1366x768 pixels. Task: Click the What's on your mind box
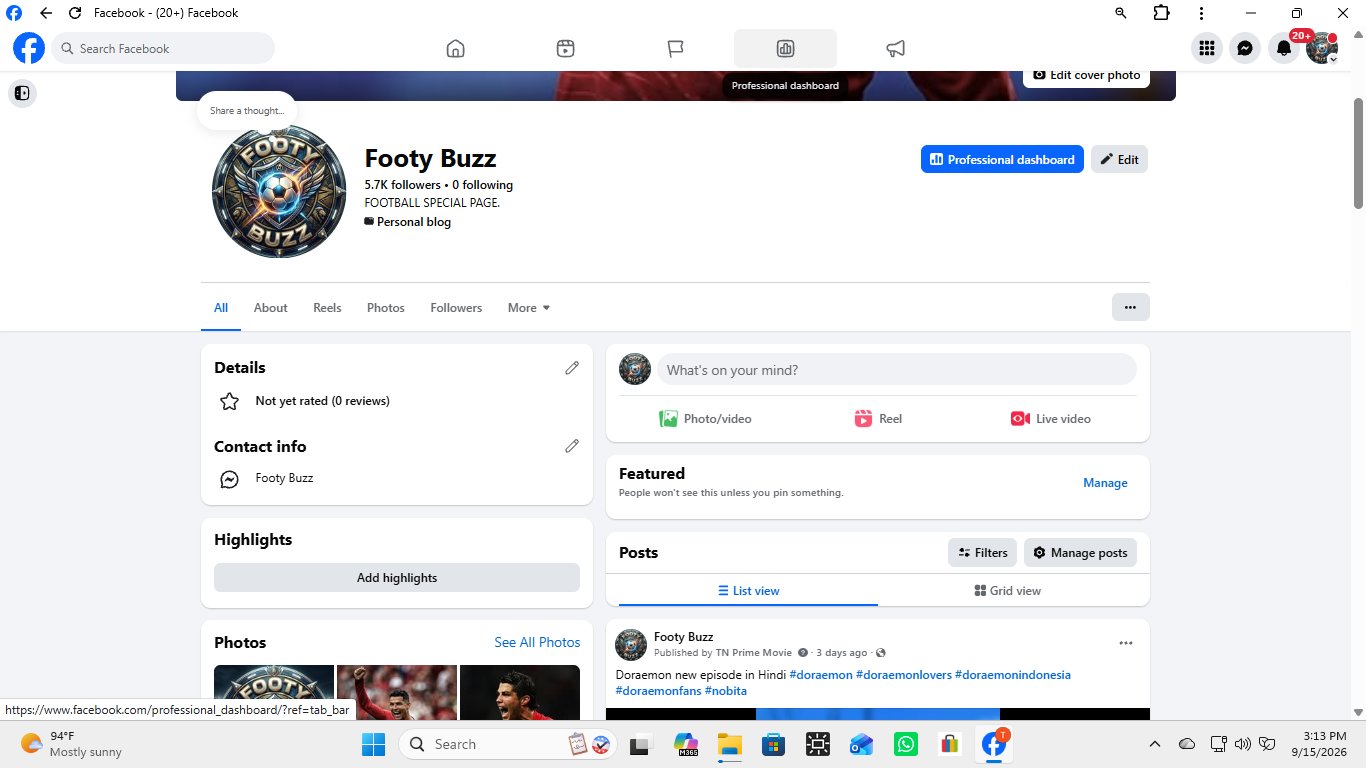coord(897,370)
